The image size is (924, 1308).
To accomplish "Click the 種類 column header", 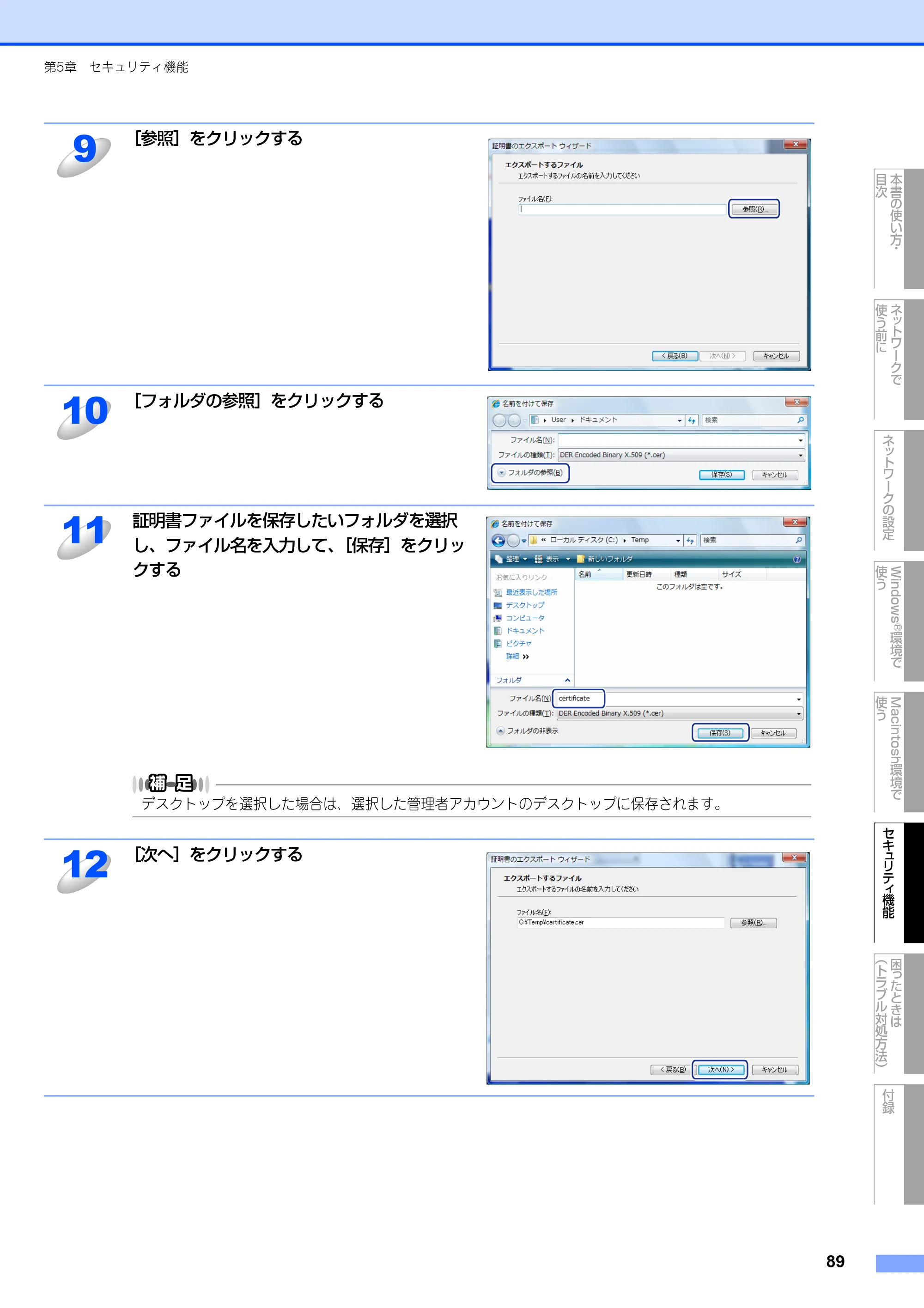I will coord(694,574).
